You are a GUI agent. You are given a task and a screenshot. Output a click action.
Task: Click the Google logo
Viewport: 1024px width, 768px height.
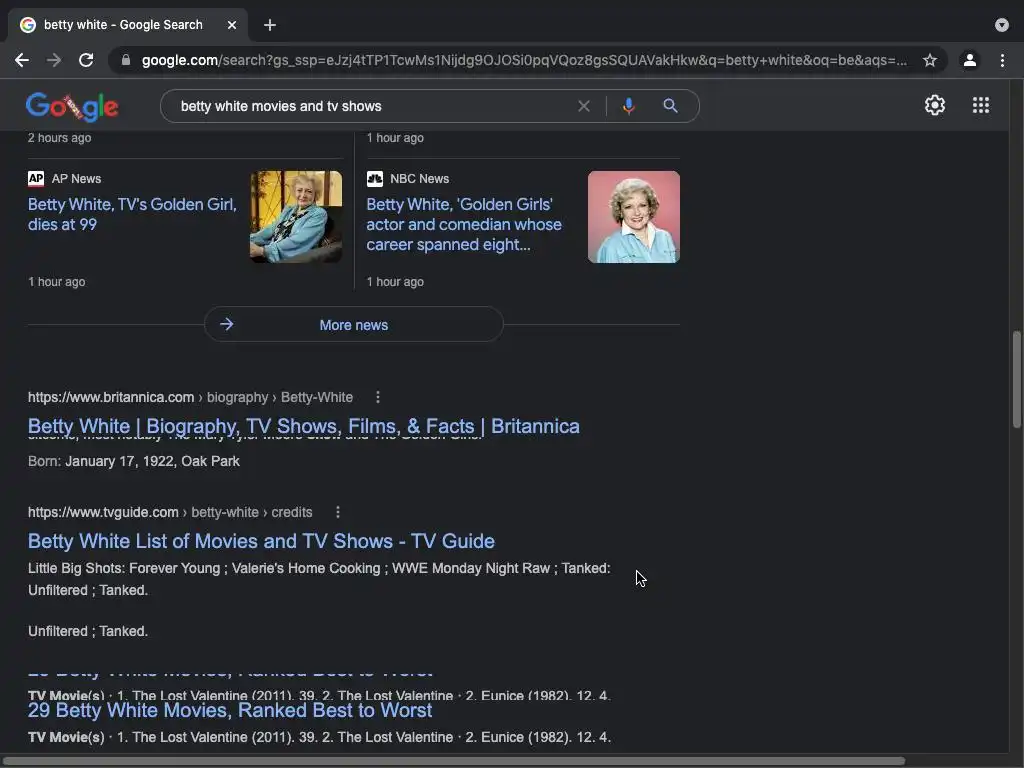click(x=72, y=106)
